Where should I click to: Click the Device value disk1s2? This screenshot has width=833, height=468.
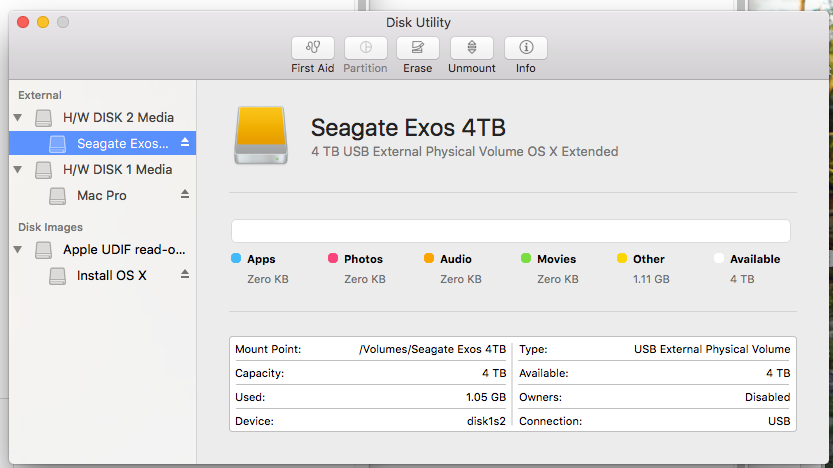(x=487, y=421)
